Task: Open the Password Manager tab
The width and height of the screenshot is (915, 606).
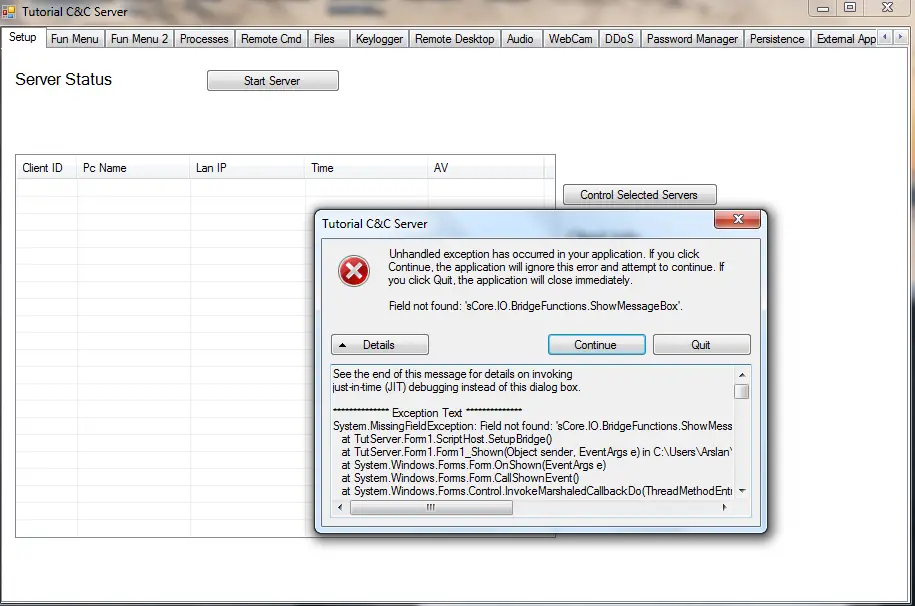Action: (x=693, y=39)
